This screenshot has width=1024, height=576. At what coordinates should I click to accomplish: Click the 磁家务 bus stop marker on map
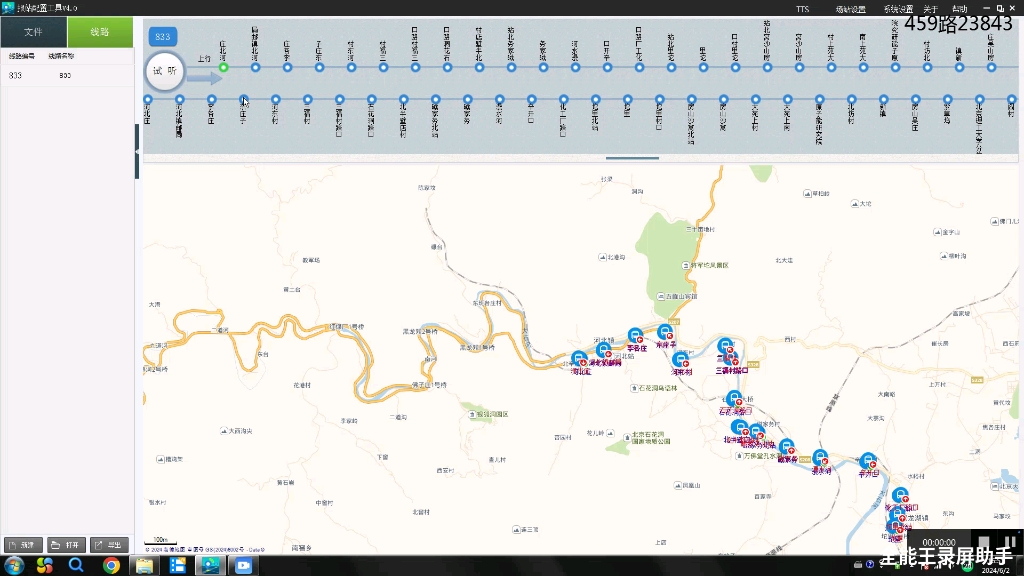tap(787, 447)
